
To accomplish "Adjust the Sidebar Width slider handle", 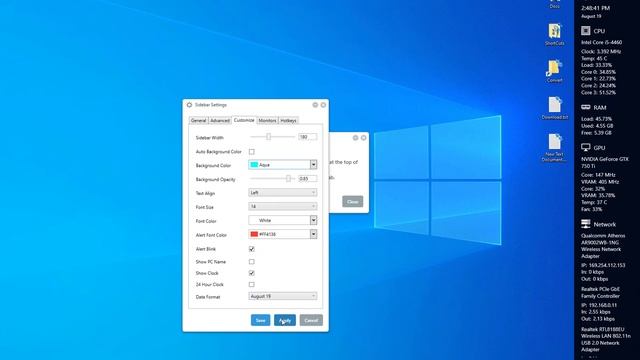I will coord(269,137).
